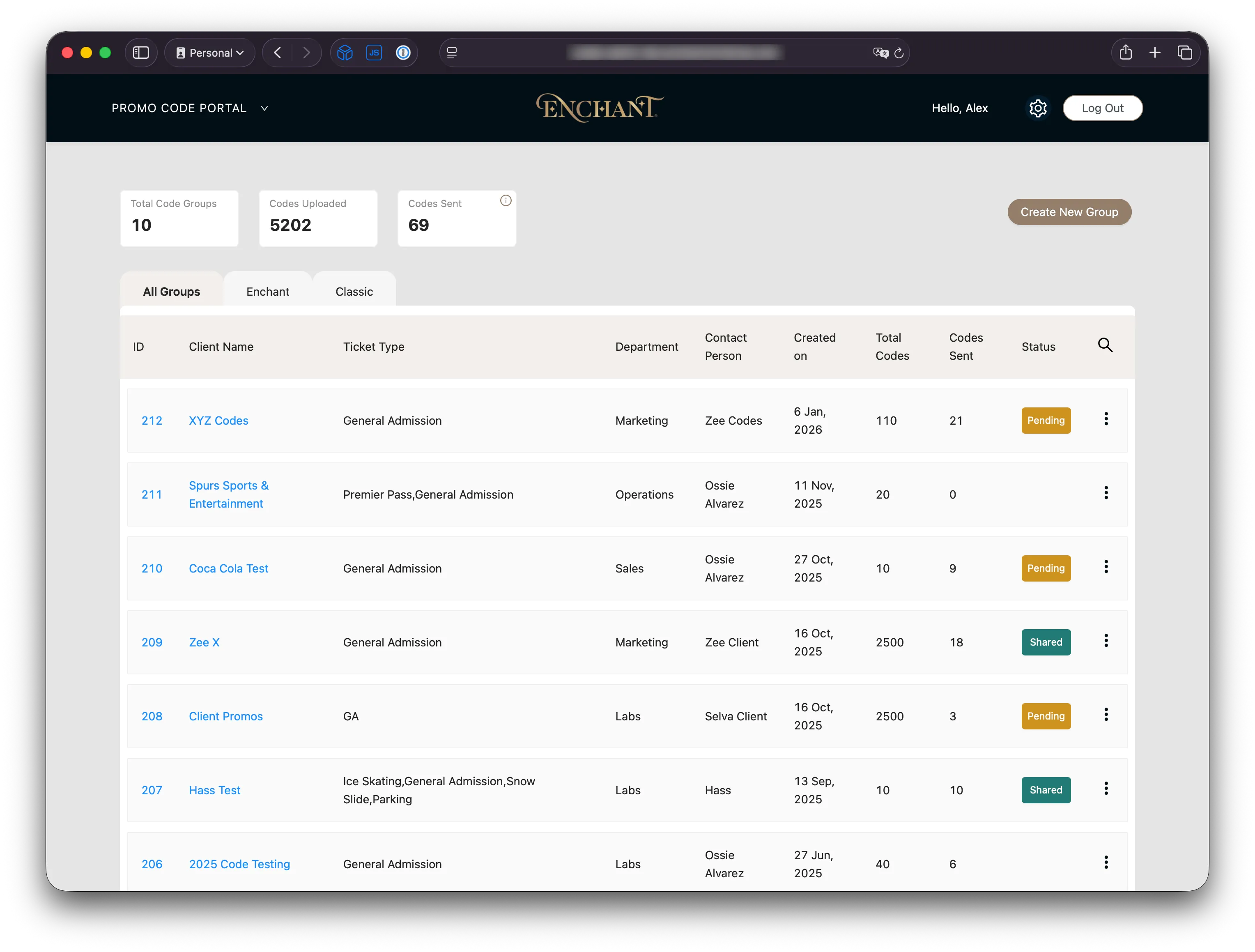Open actions menu for 2025 Code Testing row
The image size is (1255, 952).
1106,862
